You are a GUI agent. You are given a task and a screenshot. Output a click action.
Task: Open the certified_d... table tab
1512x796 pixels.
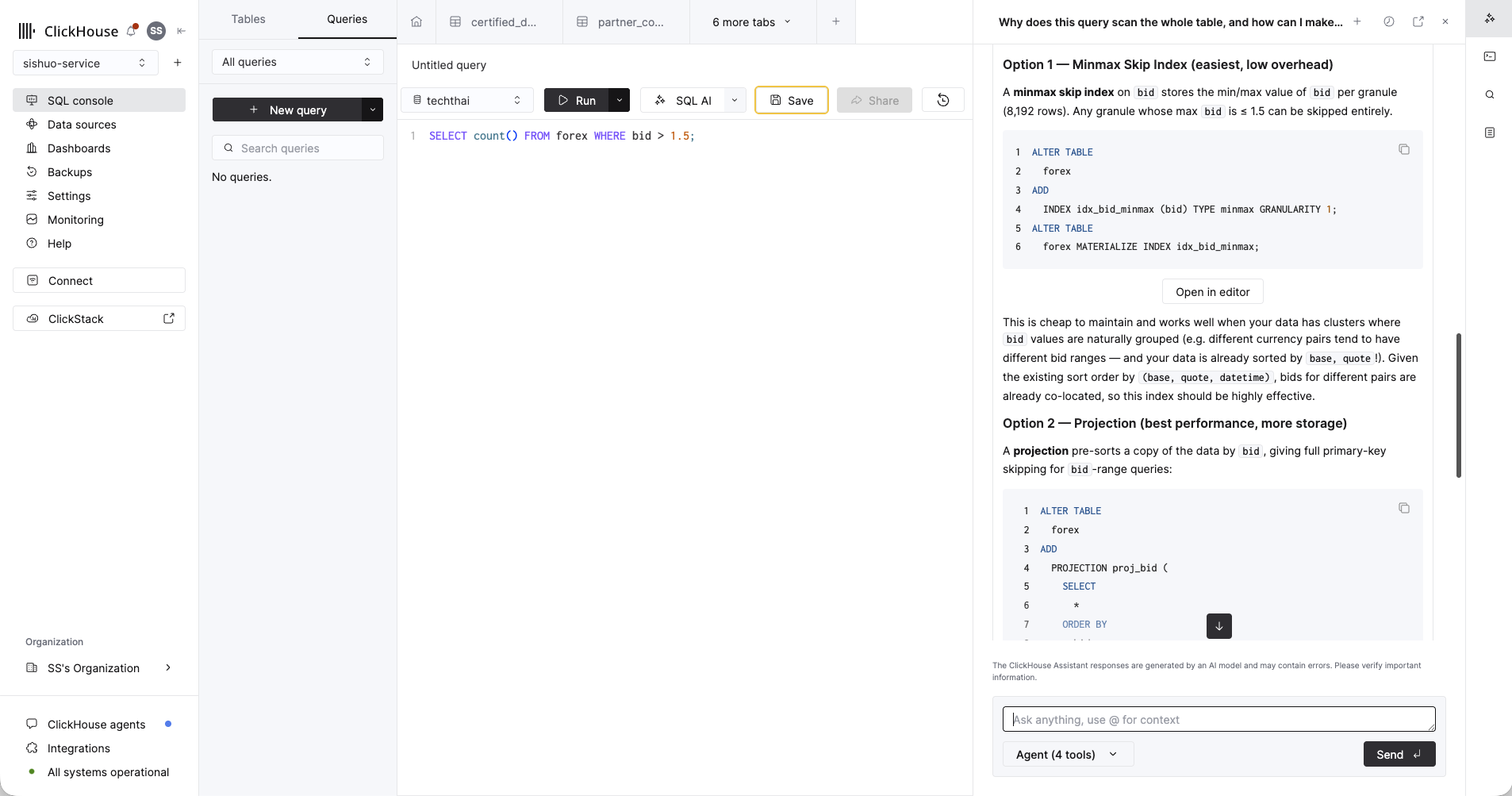click(x=499, y=22)
